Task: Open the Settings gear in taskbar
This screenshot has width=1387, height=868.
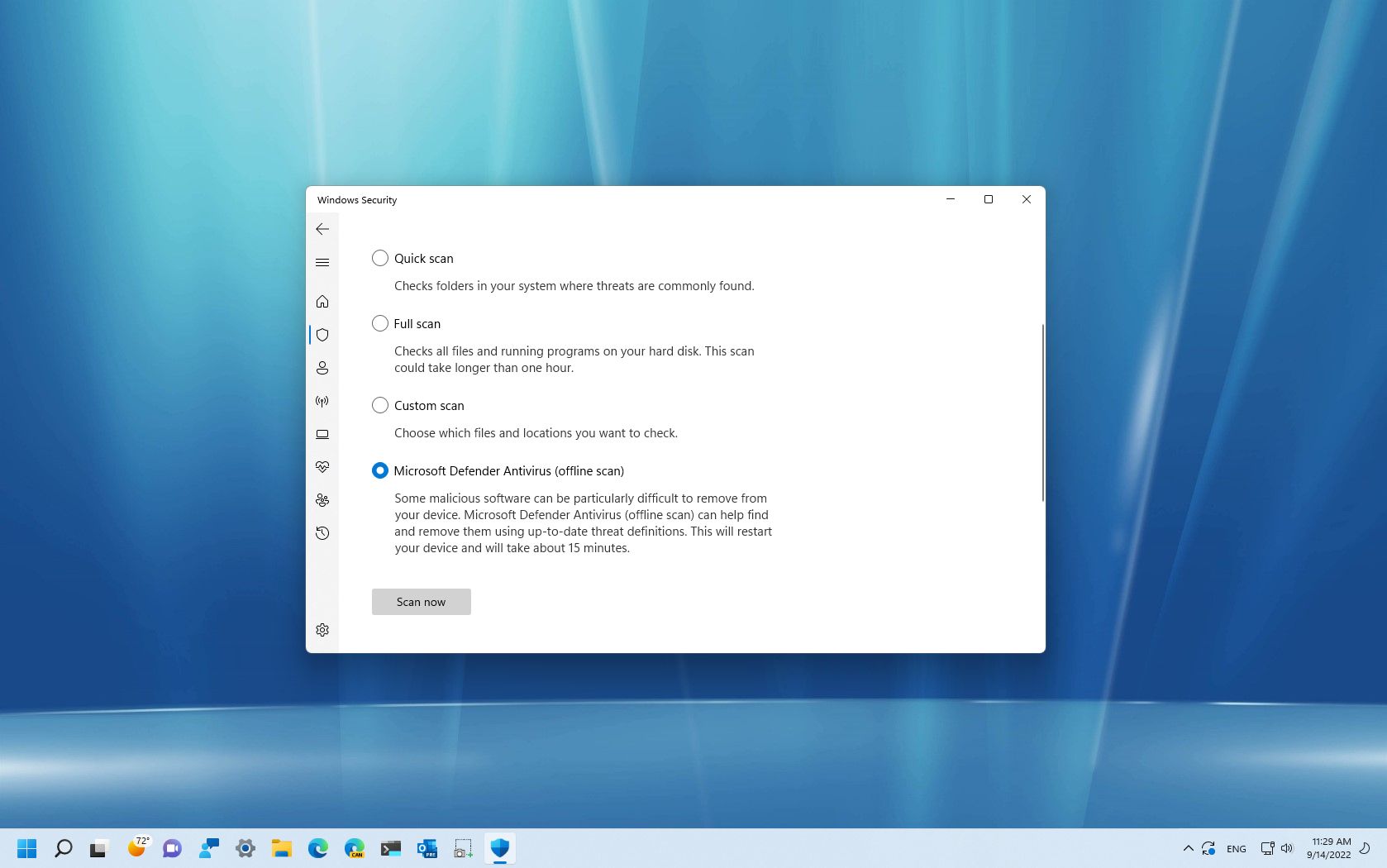Action: click(245, 848)
